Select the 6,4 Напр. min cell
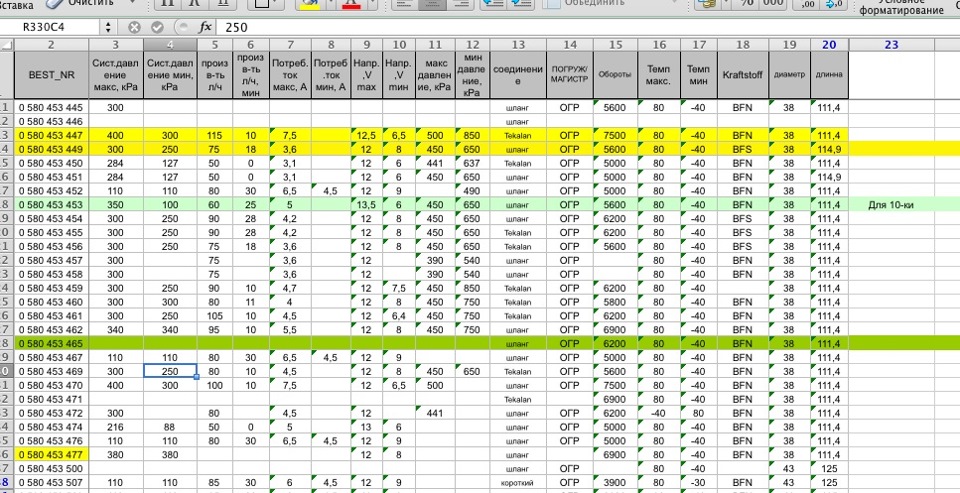Viewport: 960px width, 493px height. [399, 316]
